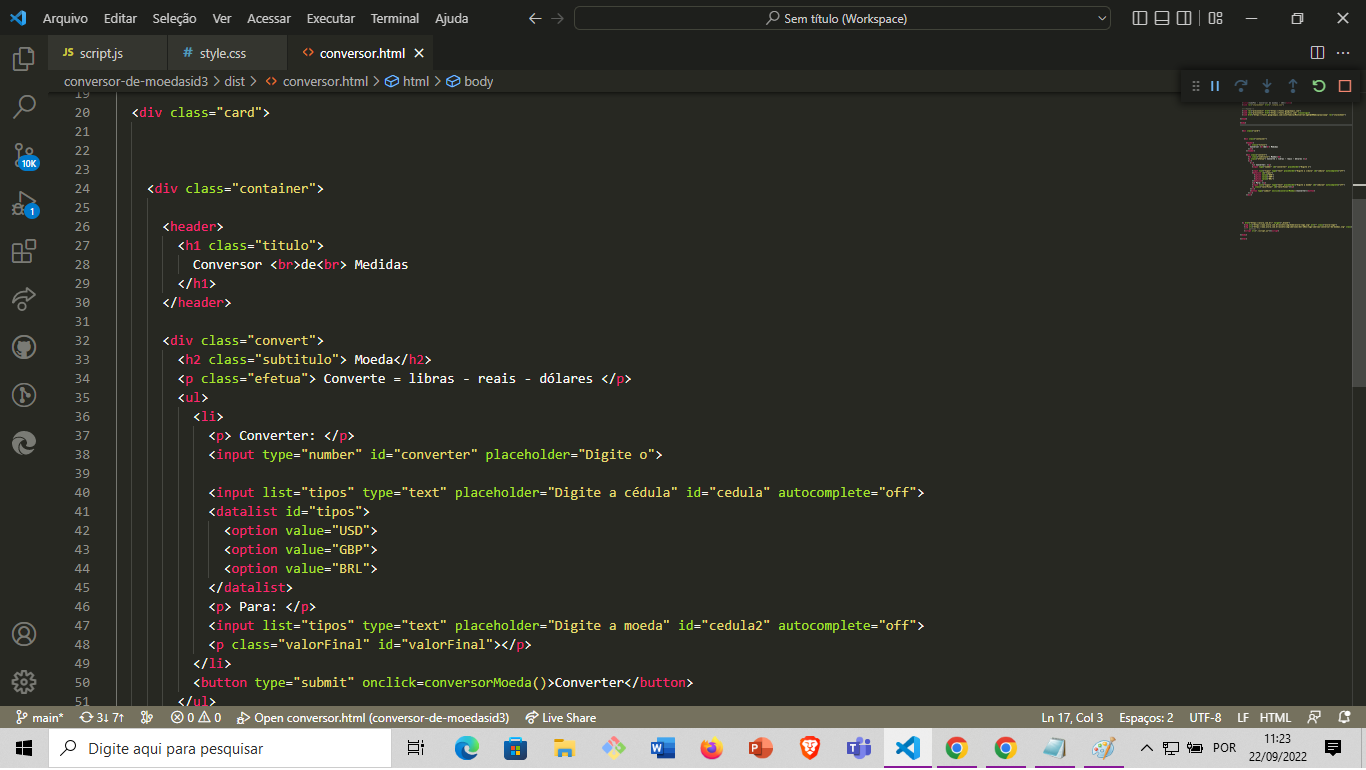Image resolution: width=1366 pixels, height=770 pixels.
Task: Go forward with the navigation arrow
Action: click(558, 18)
